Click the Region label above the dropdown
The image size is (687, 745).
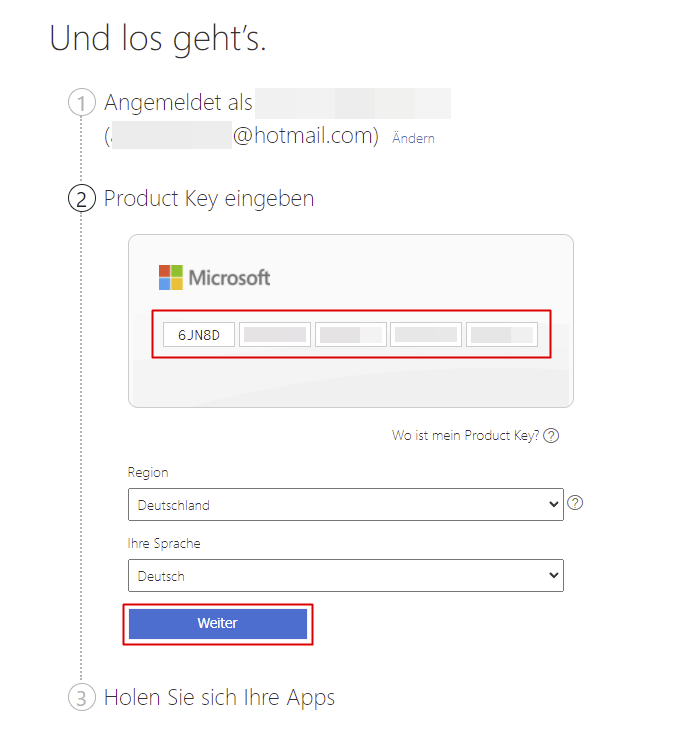tap(148, 472)
